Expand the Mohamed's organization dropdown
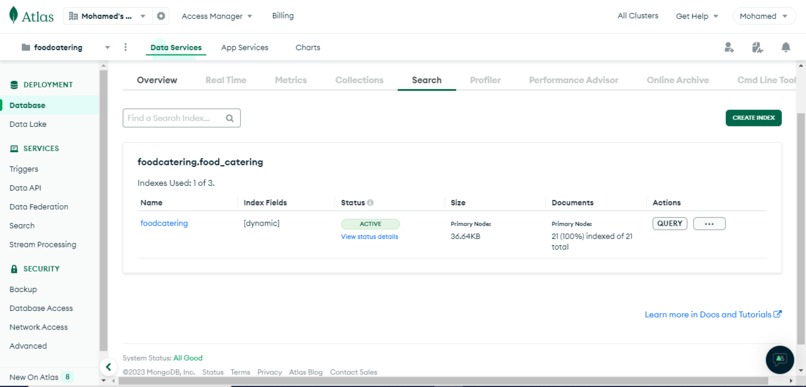The height and width of the screenshot is (387, 806). pos(143,16)
